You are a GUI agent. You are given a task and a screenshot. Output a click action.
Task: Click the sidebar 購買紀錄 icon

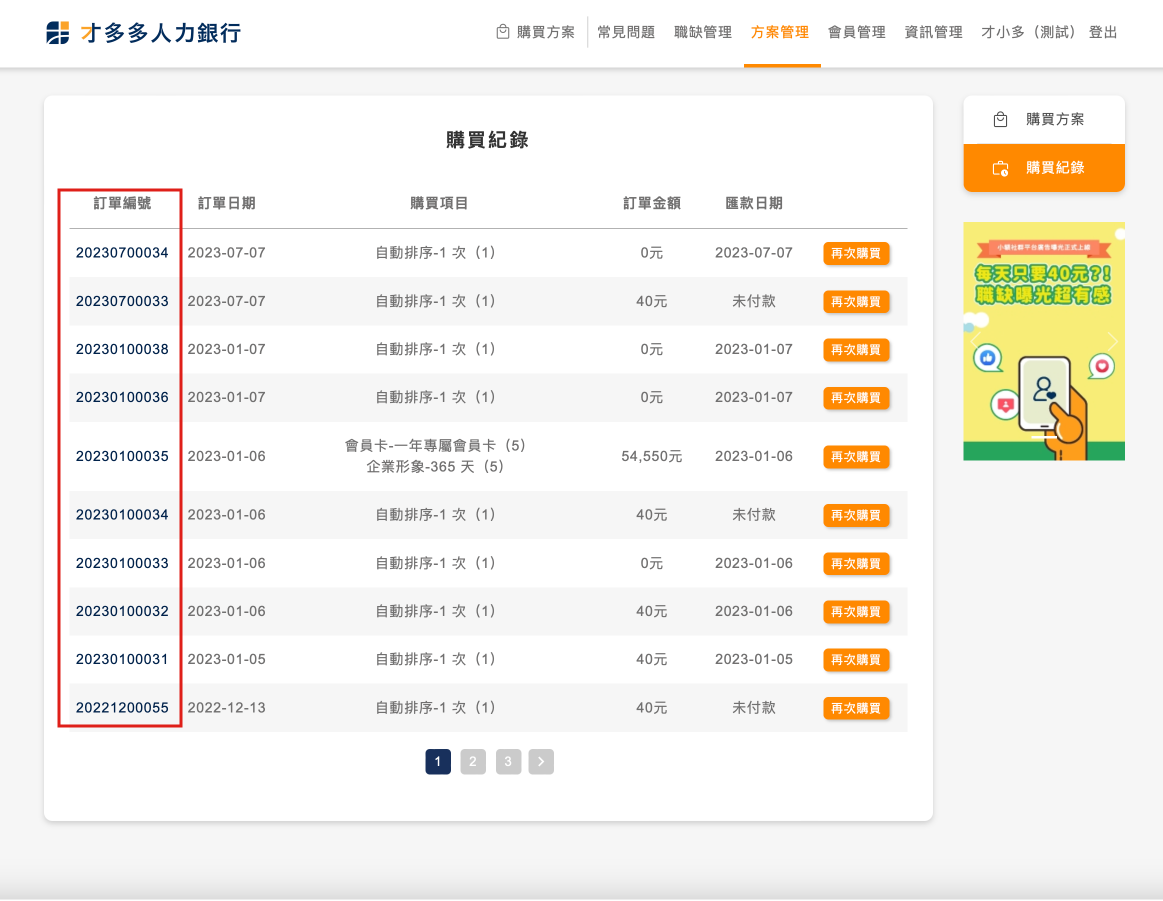(x=1000, y=168)
